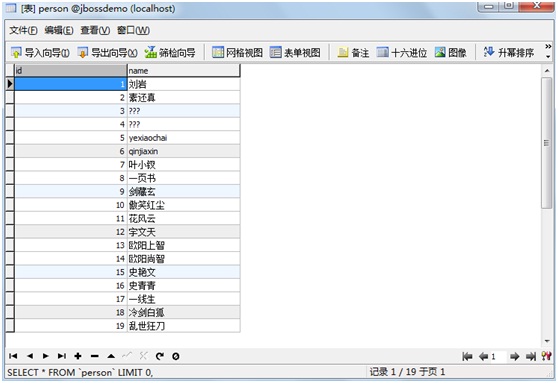Add a new record with plus button
The image size is (558, 383).
pos(78,356)
